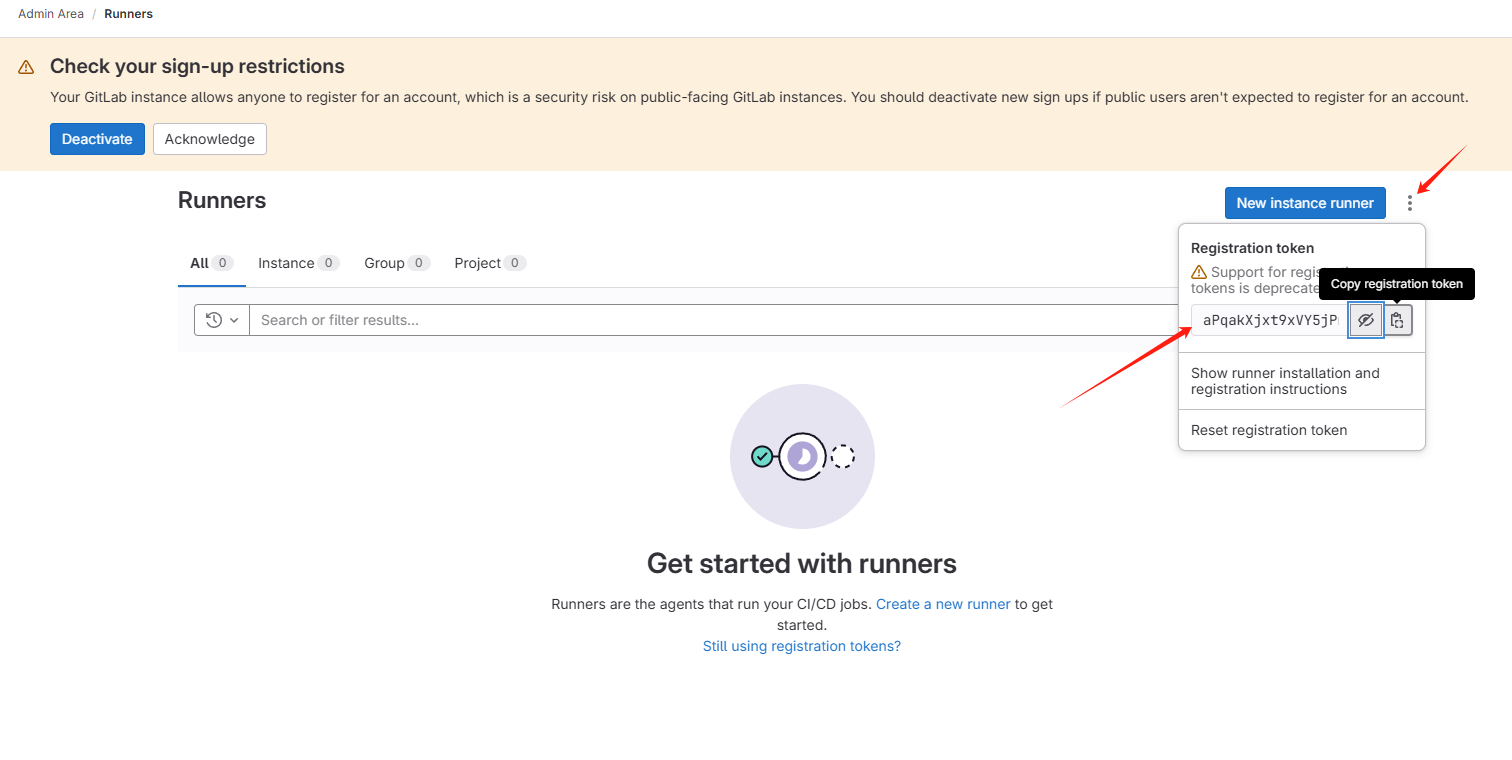Open the runner actions kebab menu
The width and height of the screenshot is (1512, 760).
[1410, 203]
